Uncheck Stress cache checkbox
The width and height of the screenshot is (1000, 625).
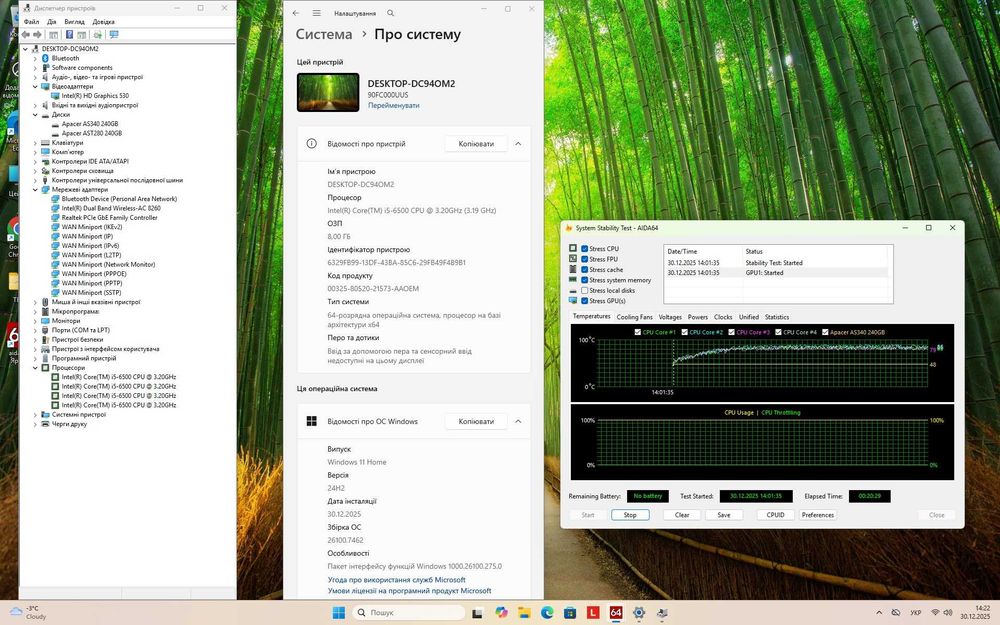[x=584, y=269]
